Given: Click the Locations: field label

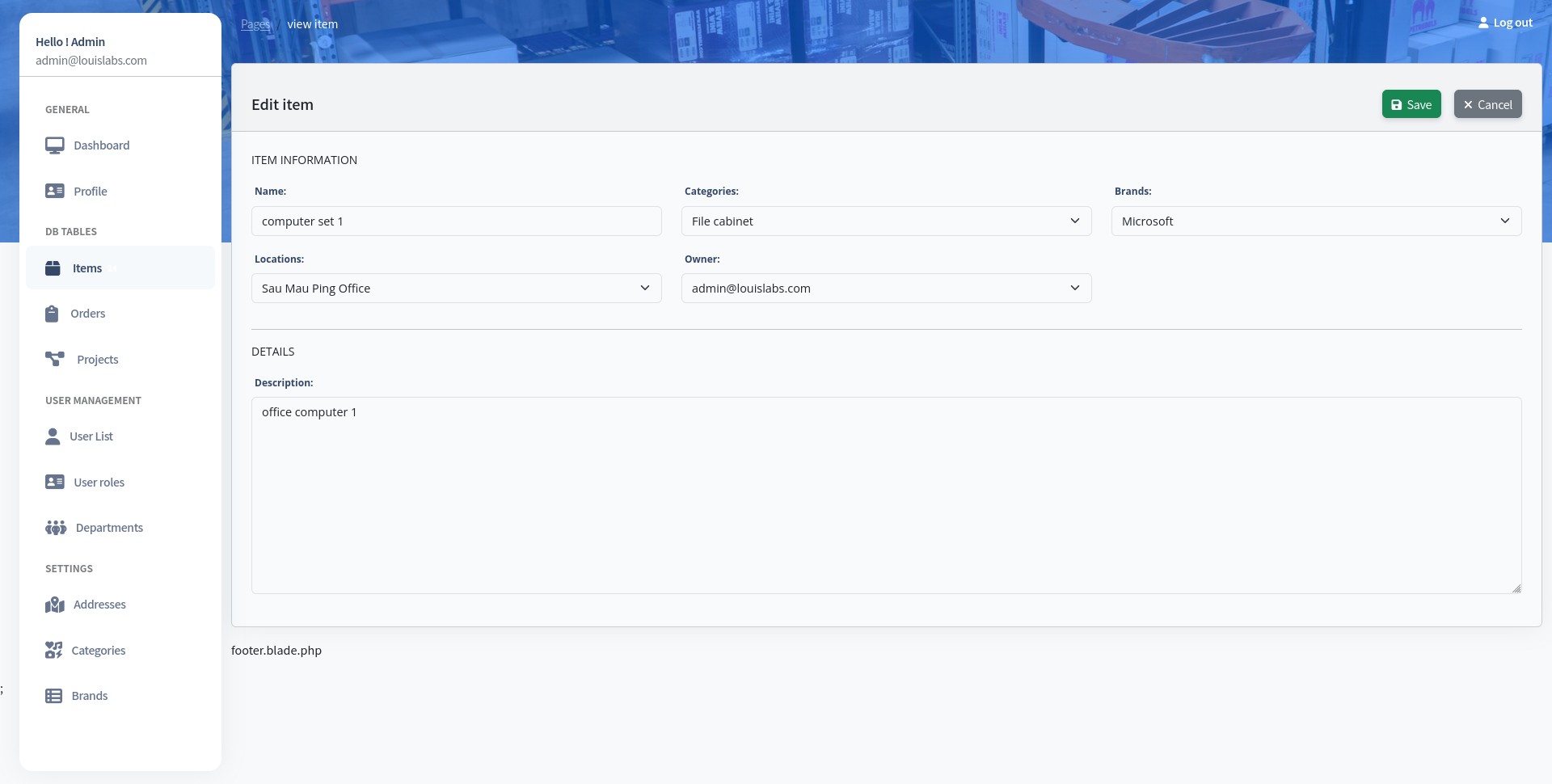Looking at the screenshot, I should (x=280, y=259).
